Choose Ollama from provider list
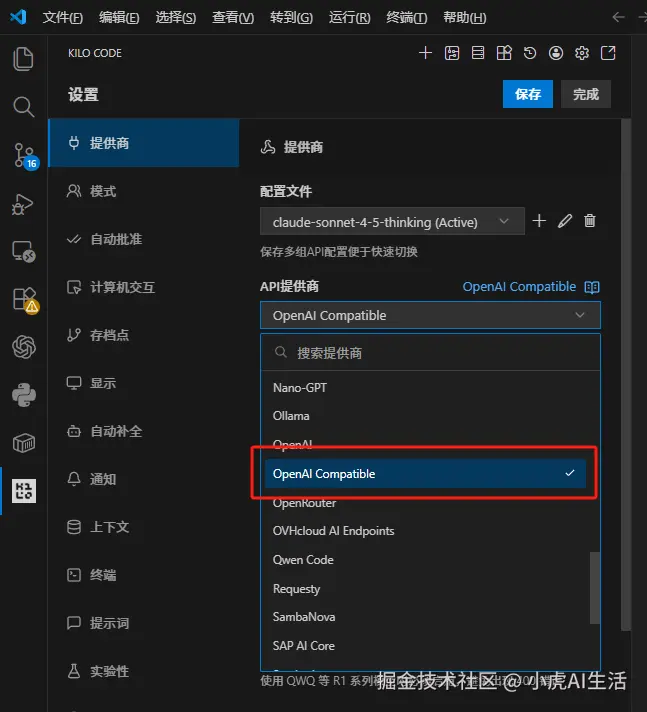Image resolution: width=647 pixels, height=712 pixels. coord(430,416)
